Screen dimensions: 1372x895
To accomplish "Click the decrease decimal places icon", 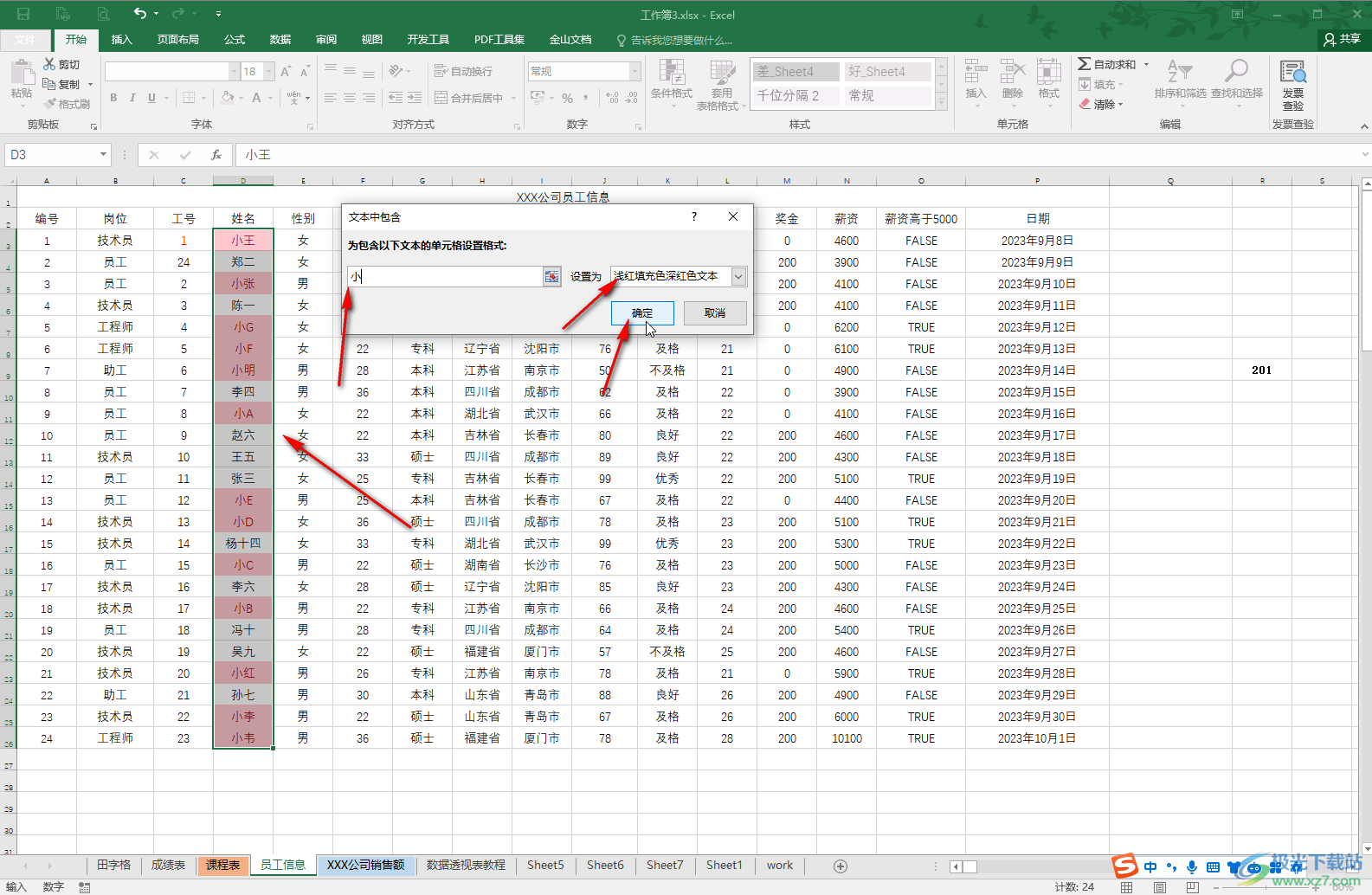I will (x=632, y=98).
